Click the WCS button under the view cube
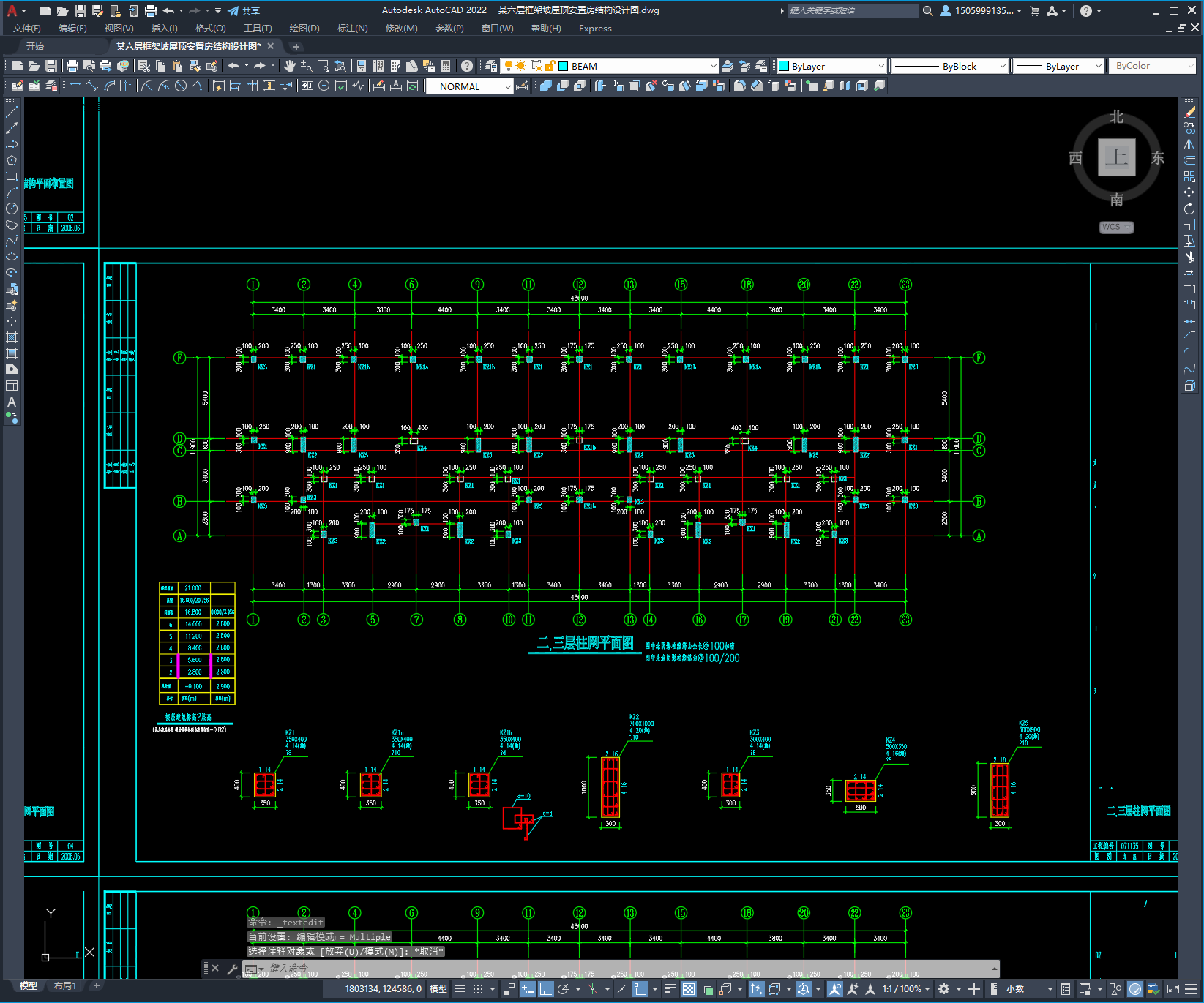Image resolution: width=1204 pixels, height=1003 pixels. pyautogui.click(x=1116, y=227)
